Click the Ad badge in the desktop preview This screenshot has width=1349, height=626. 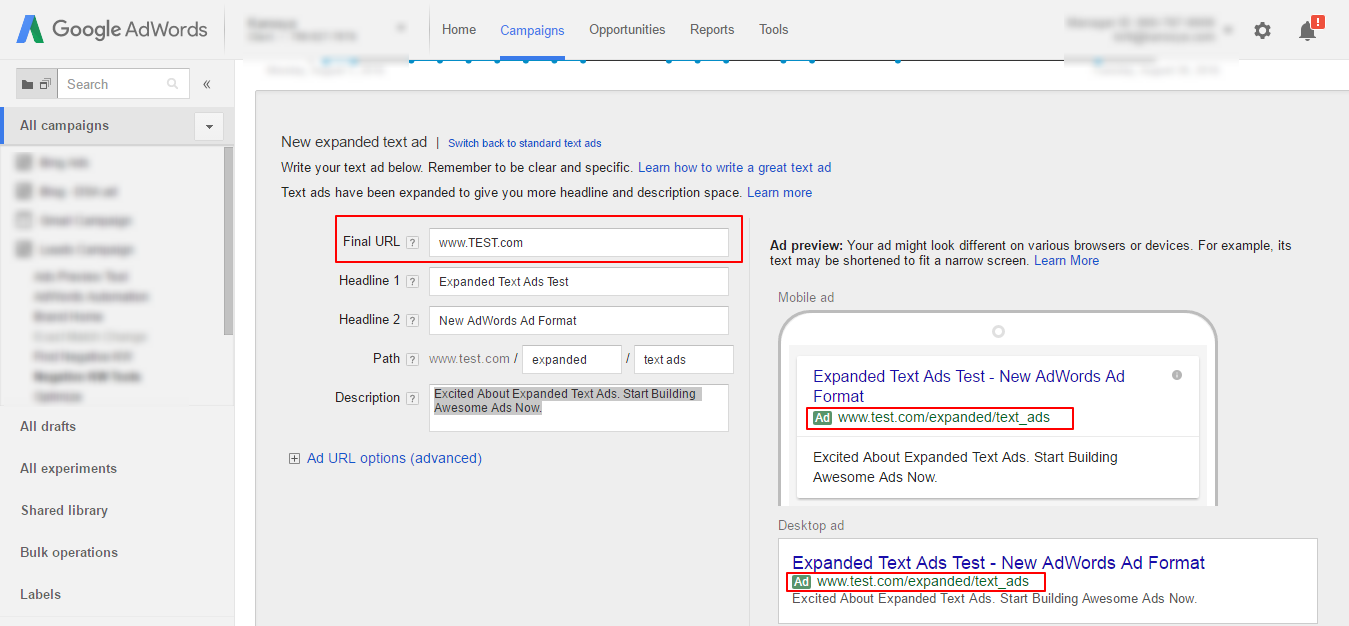click(x=801, y=582)
